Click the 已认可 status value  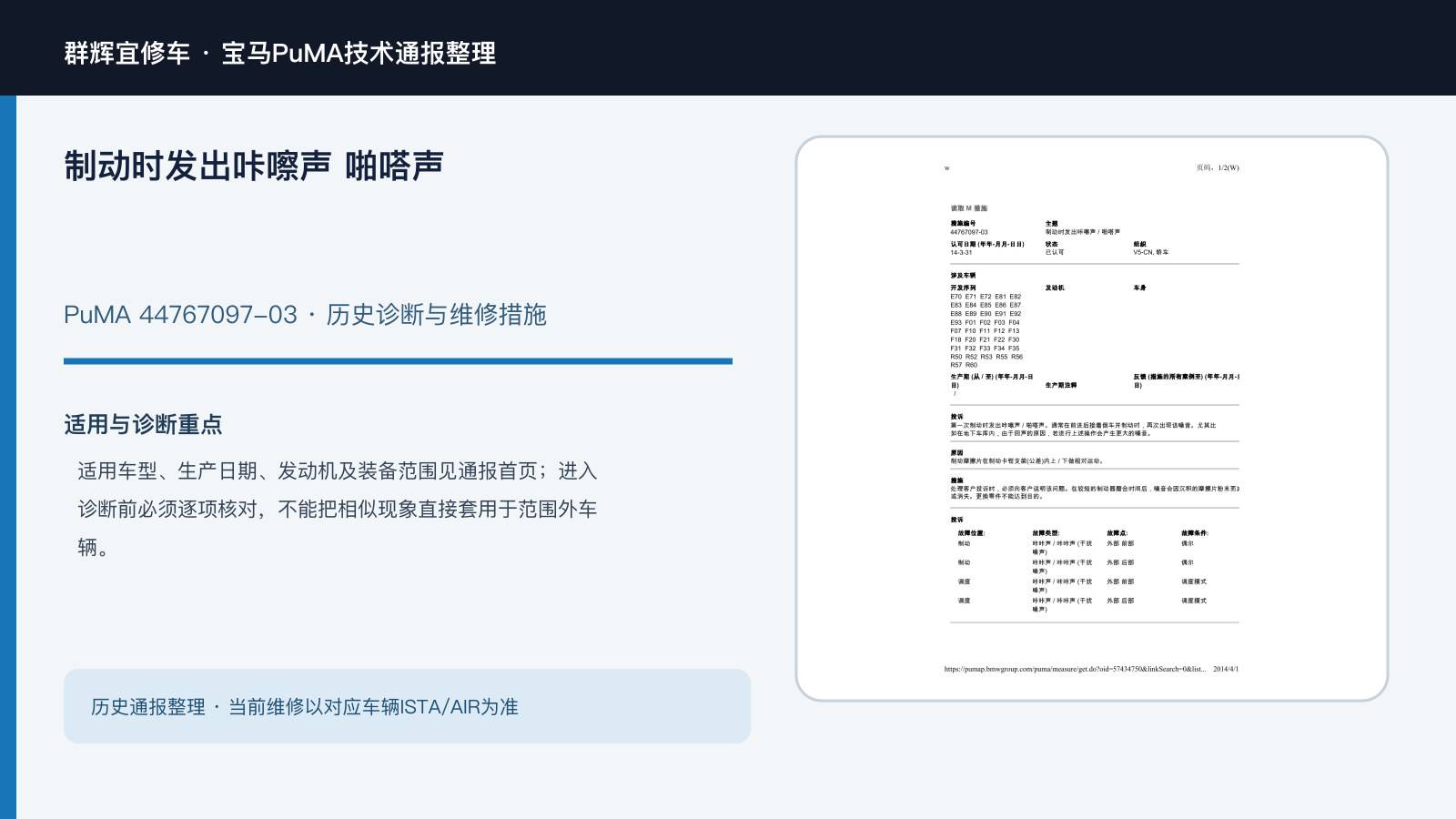[x=1055, y=252]
